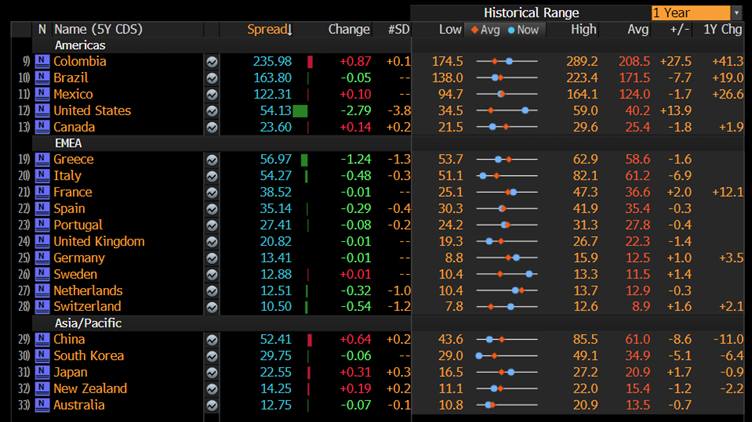Select the South Korea row name

(89, 355)
